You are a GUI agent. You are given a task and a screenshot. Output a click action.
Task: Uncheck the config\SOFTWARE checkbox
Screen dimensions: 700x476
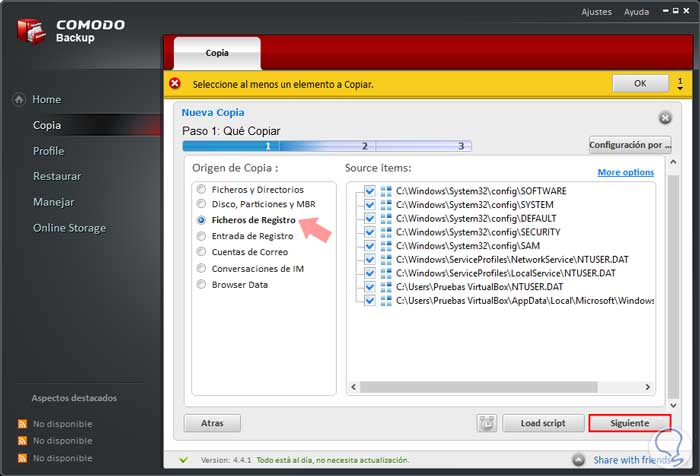pyautogui.click(x=370, y=191)
